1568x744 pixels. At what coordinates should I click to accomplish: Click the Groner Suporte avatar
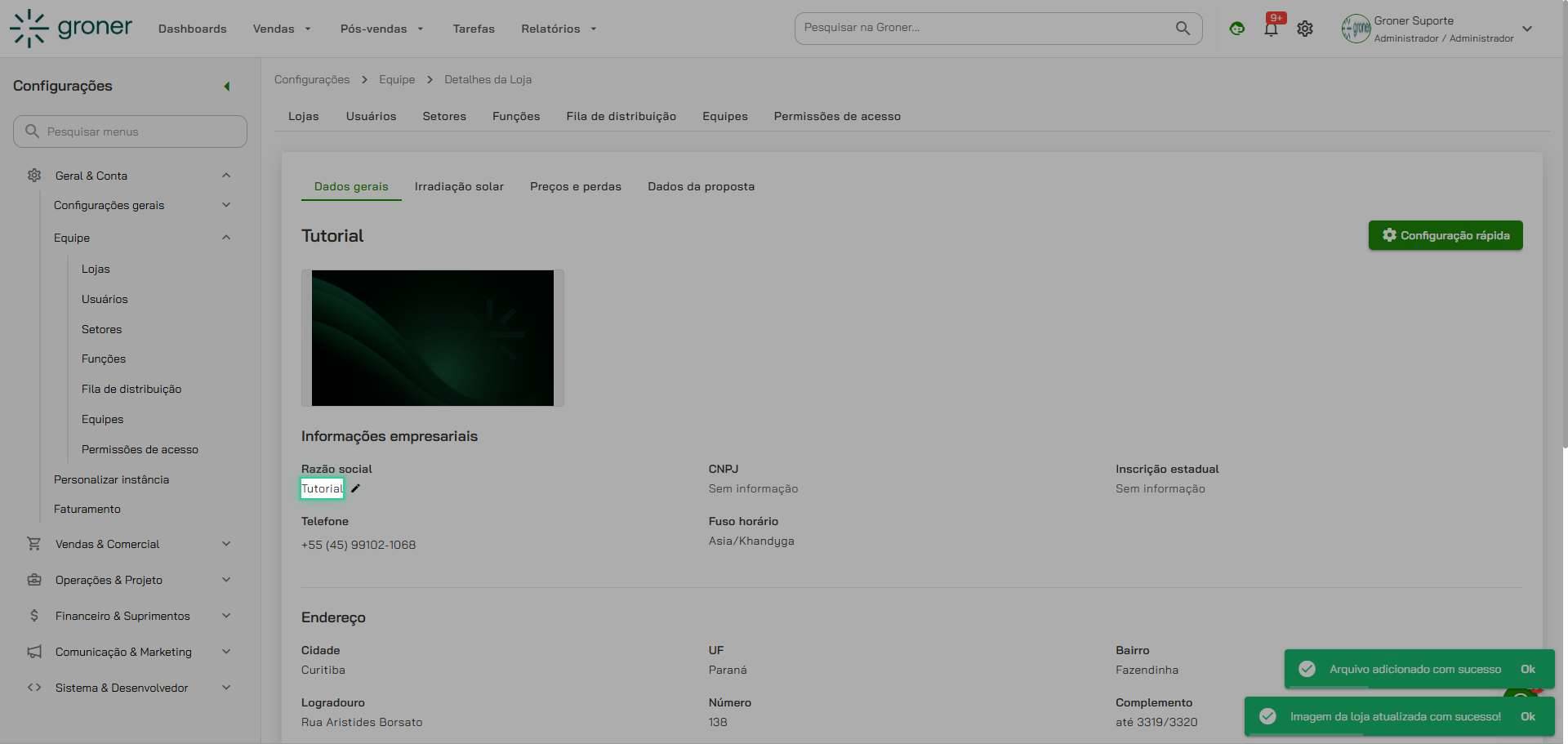coord(1356,29)
